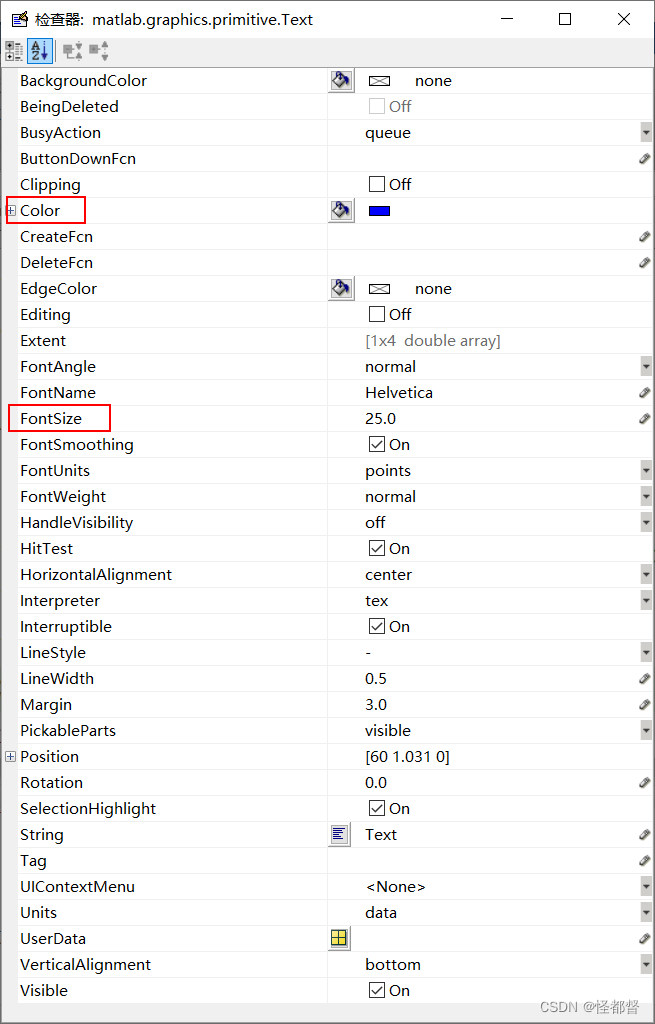This screenshot has width=655, height=1024.
Task: Open Units dropdown arrow
Action: (x=646, y=912)
